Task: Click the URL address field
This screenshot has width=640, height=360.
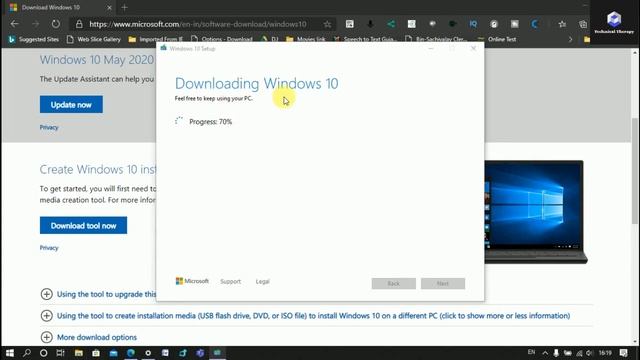Action: tap(198, 24)
